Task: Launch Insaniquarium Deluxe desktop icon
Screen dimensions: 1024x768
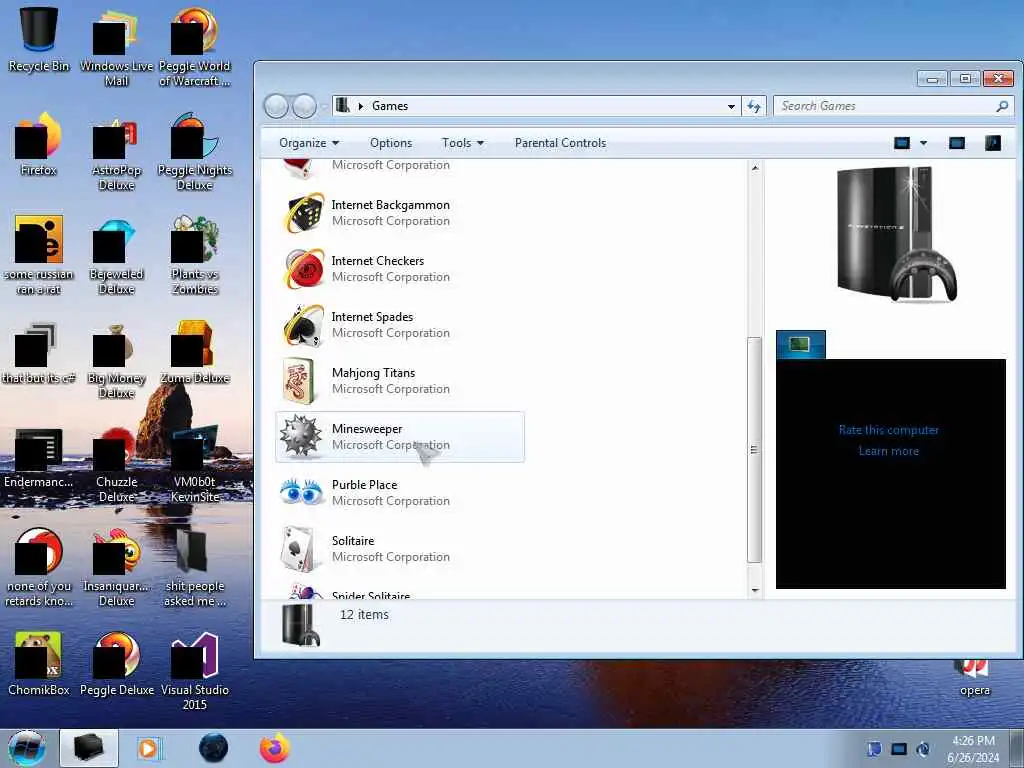Action: click(x=116, y=567)
